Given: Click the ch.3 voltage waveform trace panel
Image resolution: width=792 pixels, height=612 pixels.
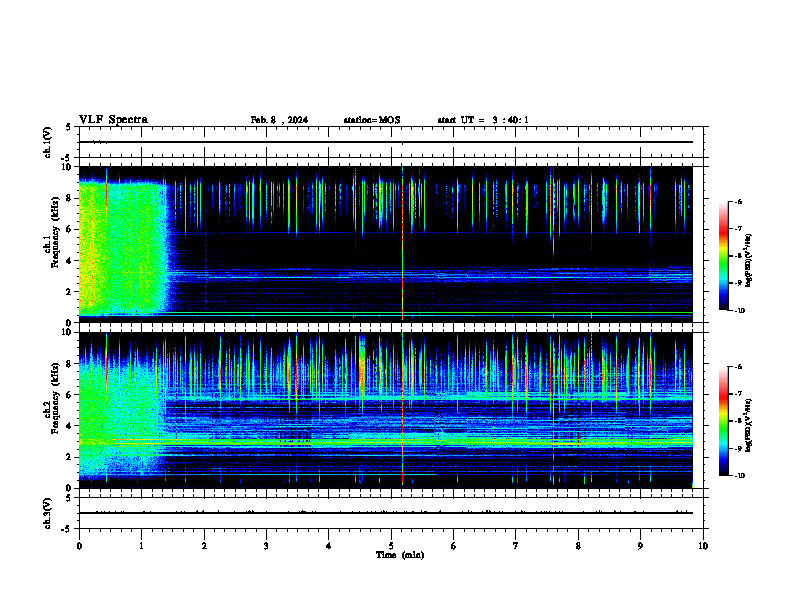Looking at the screenshot, I should (x=393, y=513).
